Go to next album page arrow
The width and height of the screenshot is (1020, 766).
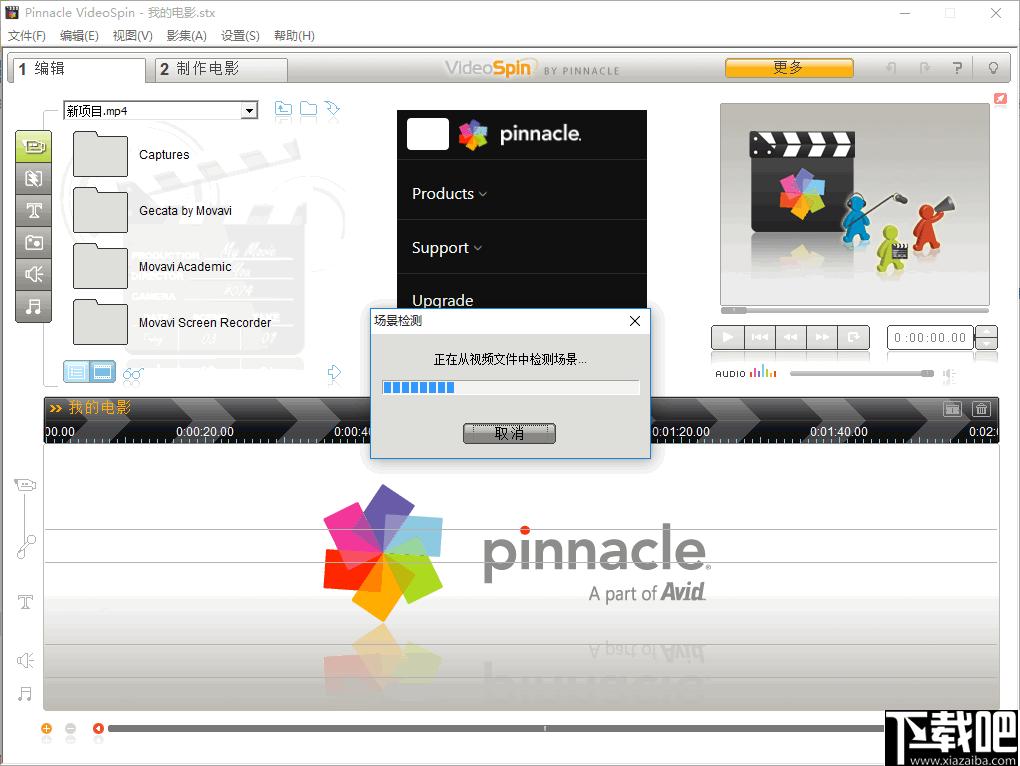[x=334, y=373]
